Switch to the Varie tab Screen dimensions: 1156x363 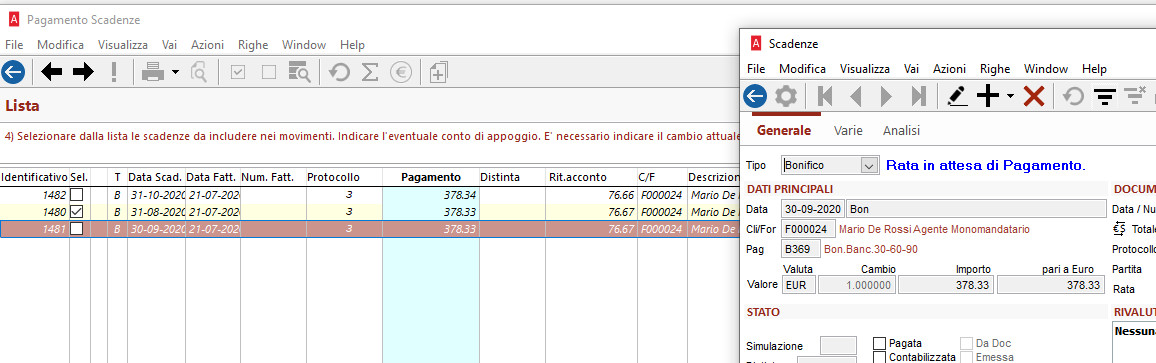click(x=848, y=131)
